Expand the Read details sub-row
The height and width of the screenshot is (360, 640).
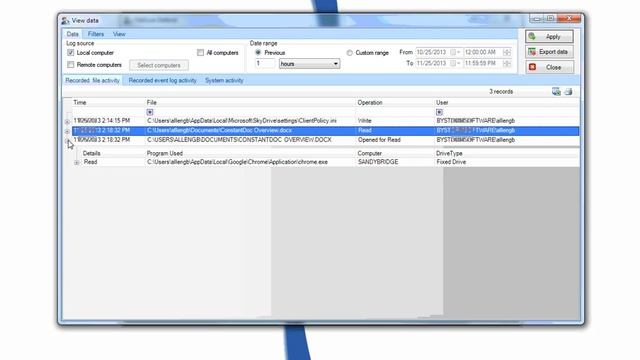(x=77, y=162)
